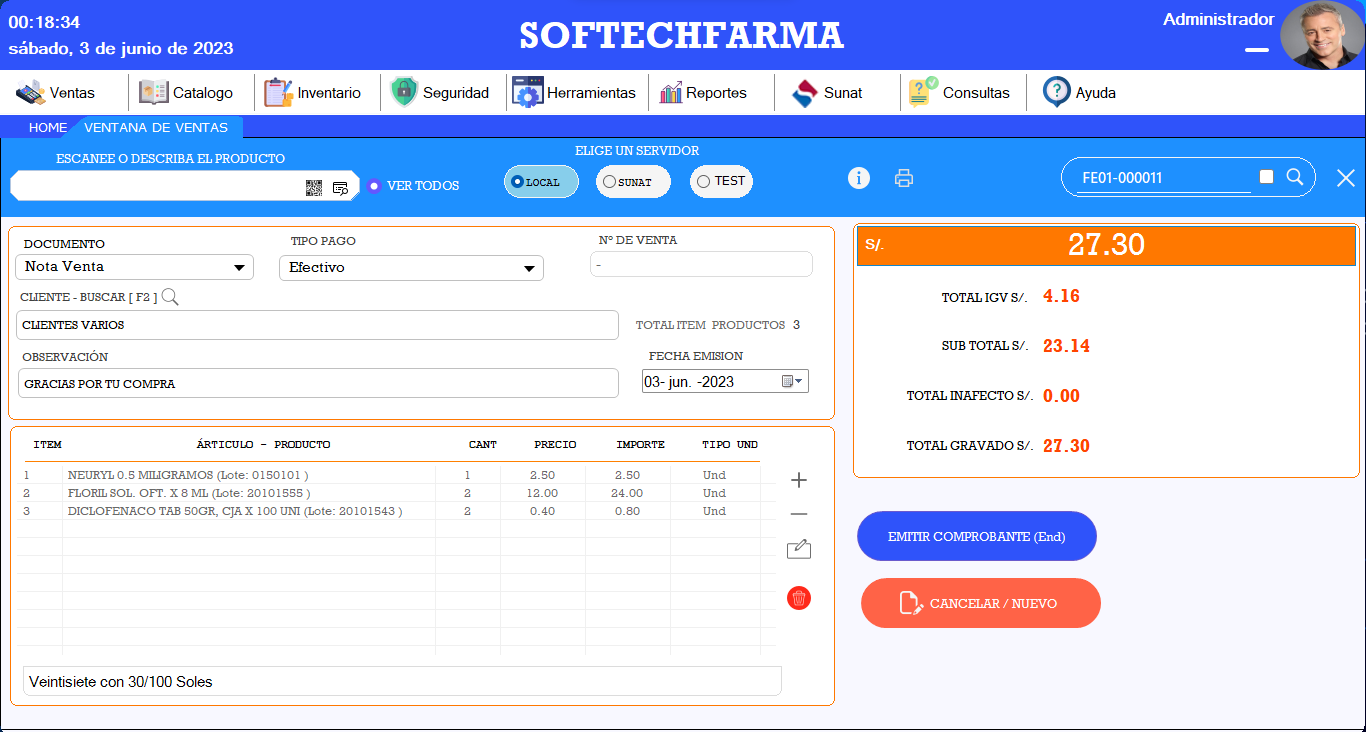Click the SUB TOTAL value 23.14
1366x732 pixels.
(1066, 346)
